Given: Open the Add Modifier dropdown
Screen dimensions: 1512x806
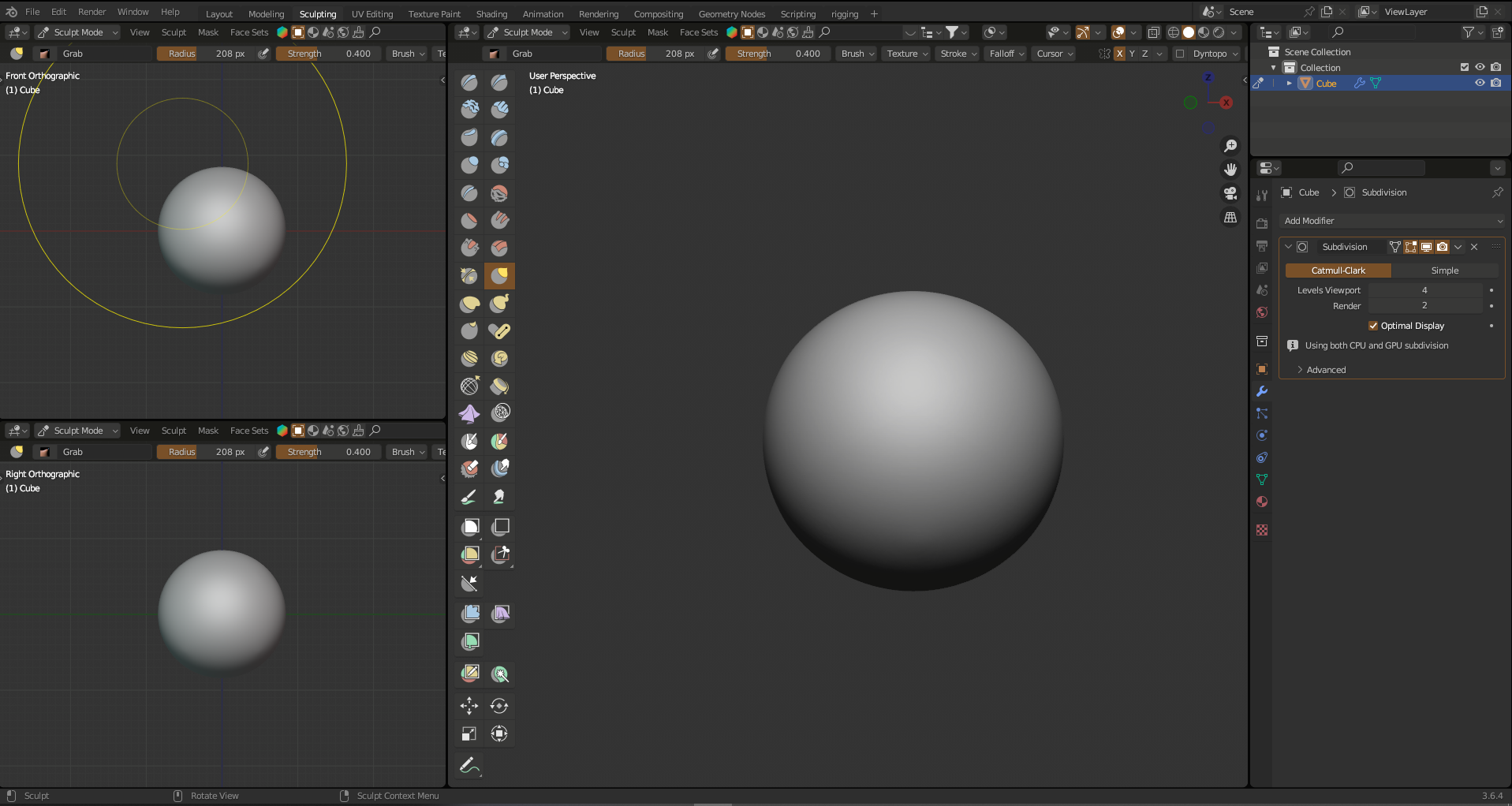Looking at the screenshot, I should coord(1393,221).
